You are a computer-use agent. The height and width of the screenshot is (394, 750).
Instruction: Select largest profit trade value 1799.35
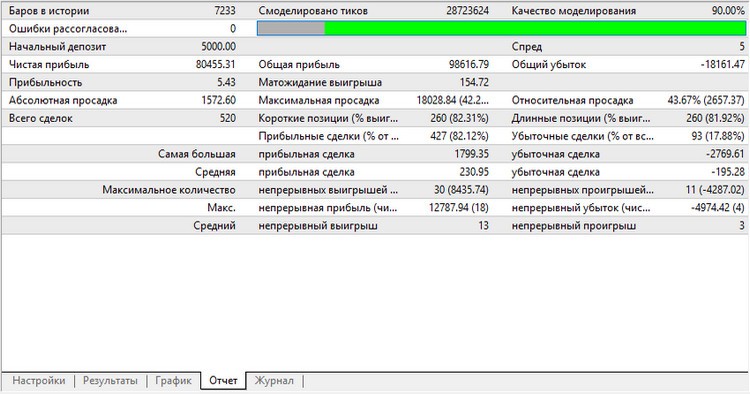[x=472, y=154]
